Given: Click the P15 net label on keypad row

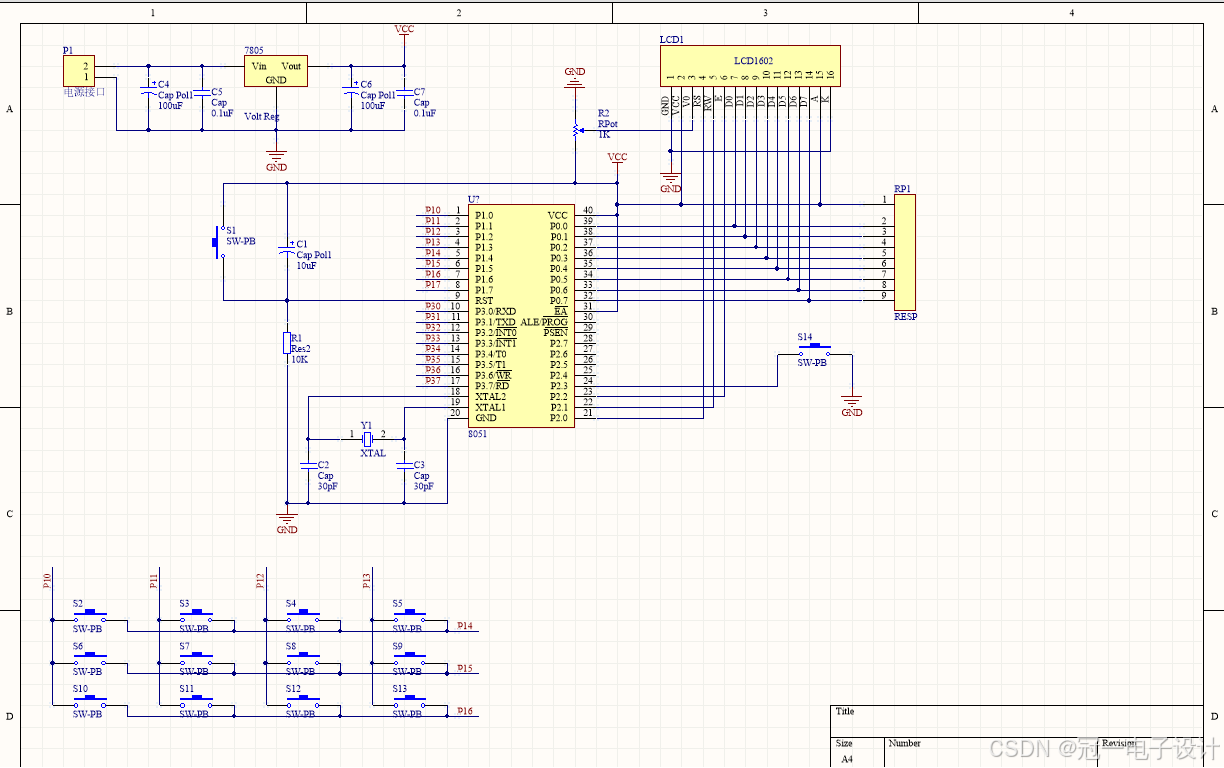Looking at the screenshot, I should [465, 668].
